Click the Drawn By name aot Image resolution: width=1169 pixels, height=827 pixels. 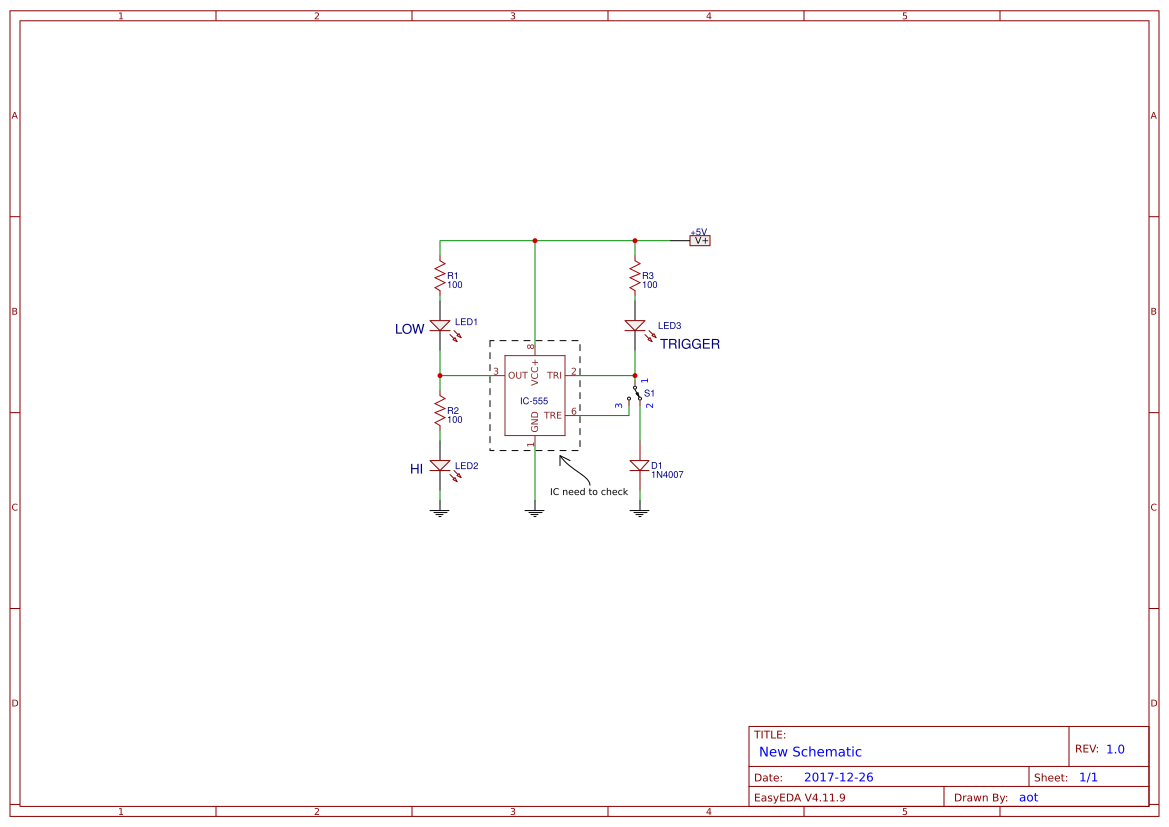click(x=1028, y=797)
